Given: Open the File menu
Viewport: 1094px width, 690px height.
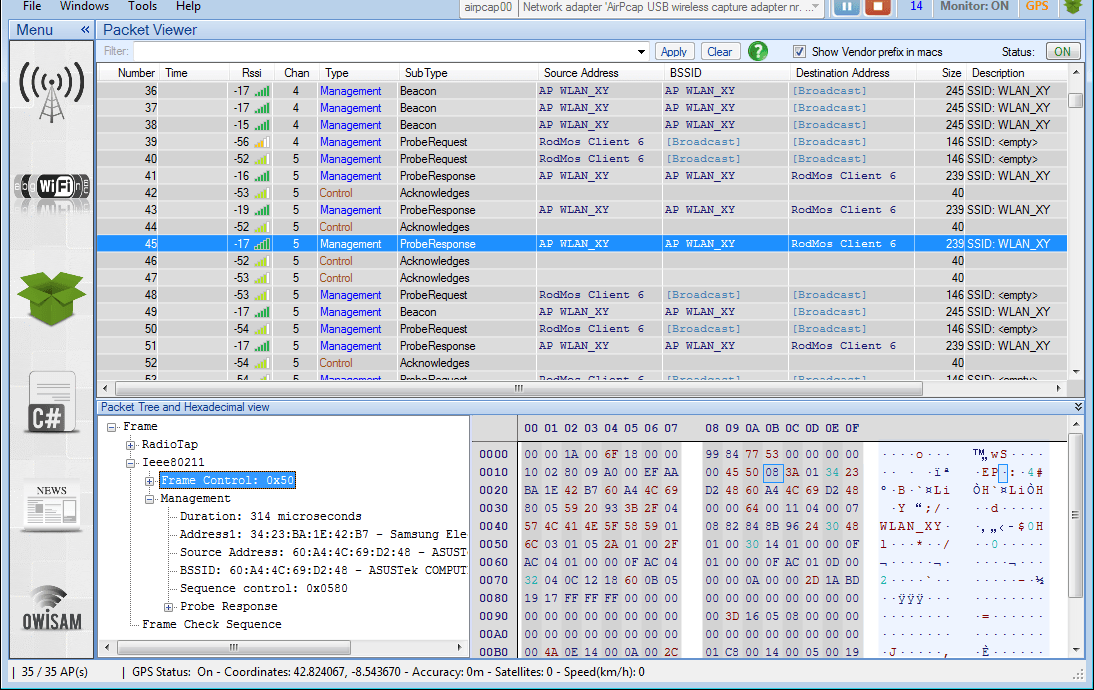Looking at the screenshot, I should [32, 6].
